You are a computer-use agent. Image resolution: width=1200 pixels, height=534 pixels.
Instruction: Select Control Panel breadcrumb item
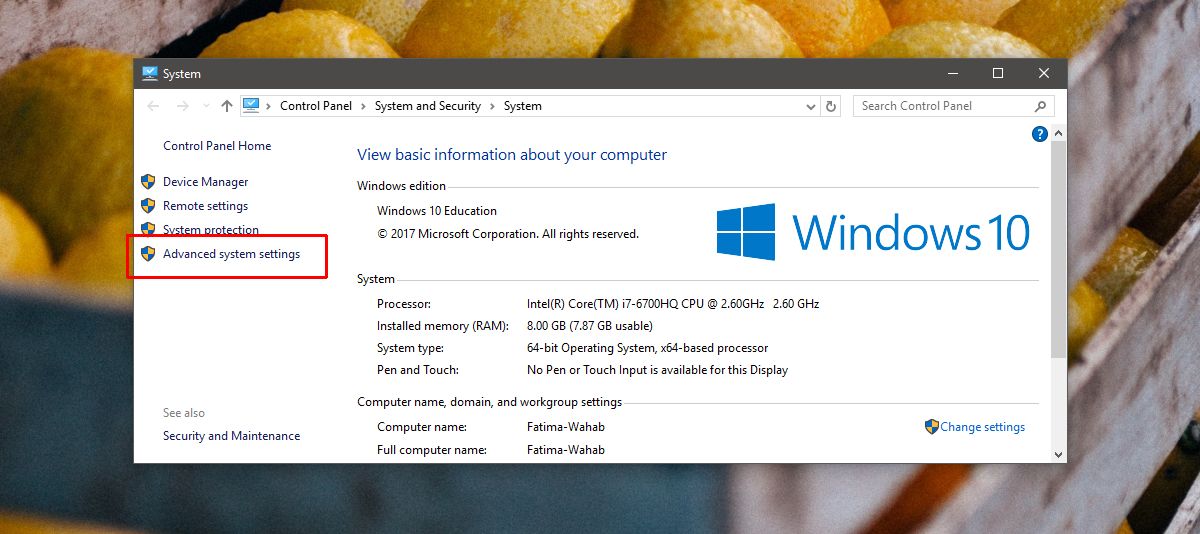pyautogui.click(x=316, y=106)
